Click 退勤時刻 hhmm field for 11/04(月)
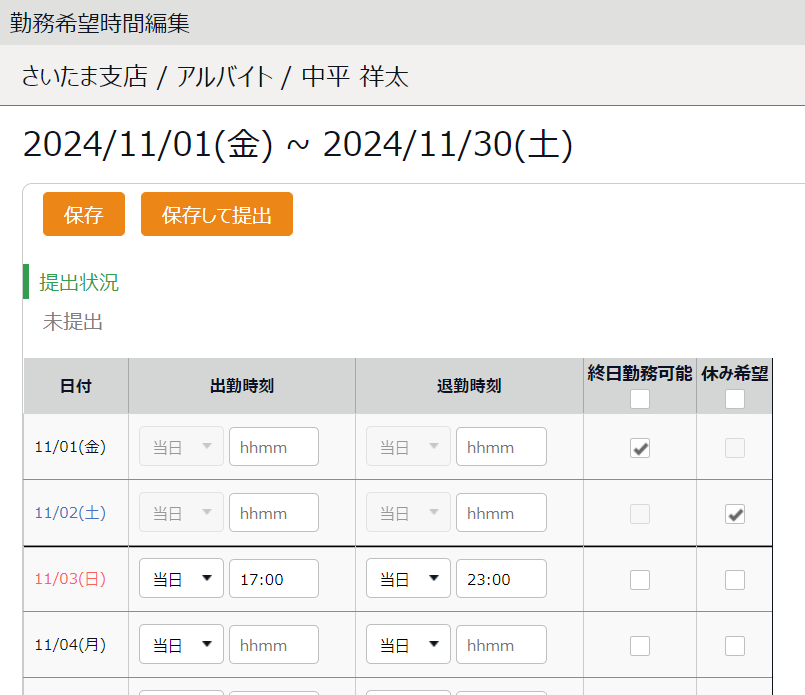This screenshot has width=805, height=695. coord(501,645)
